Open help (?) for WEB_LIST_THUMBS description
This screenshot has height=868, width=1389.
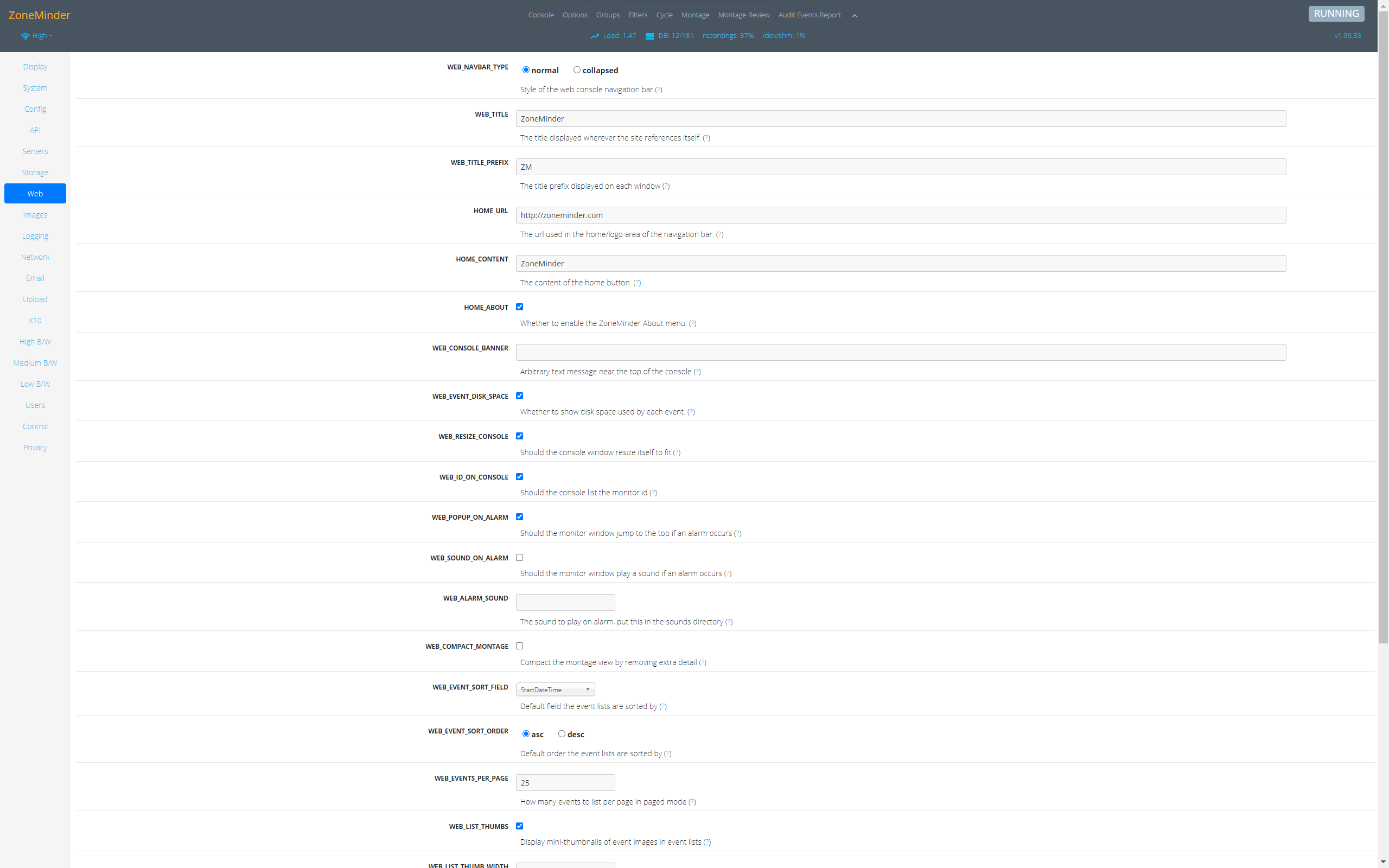pos(706,842)
